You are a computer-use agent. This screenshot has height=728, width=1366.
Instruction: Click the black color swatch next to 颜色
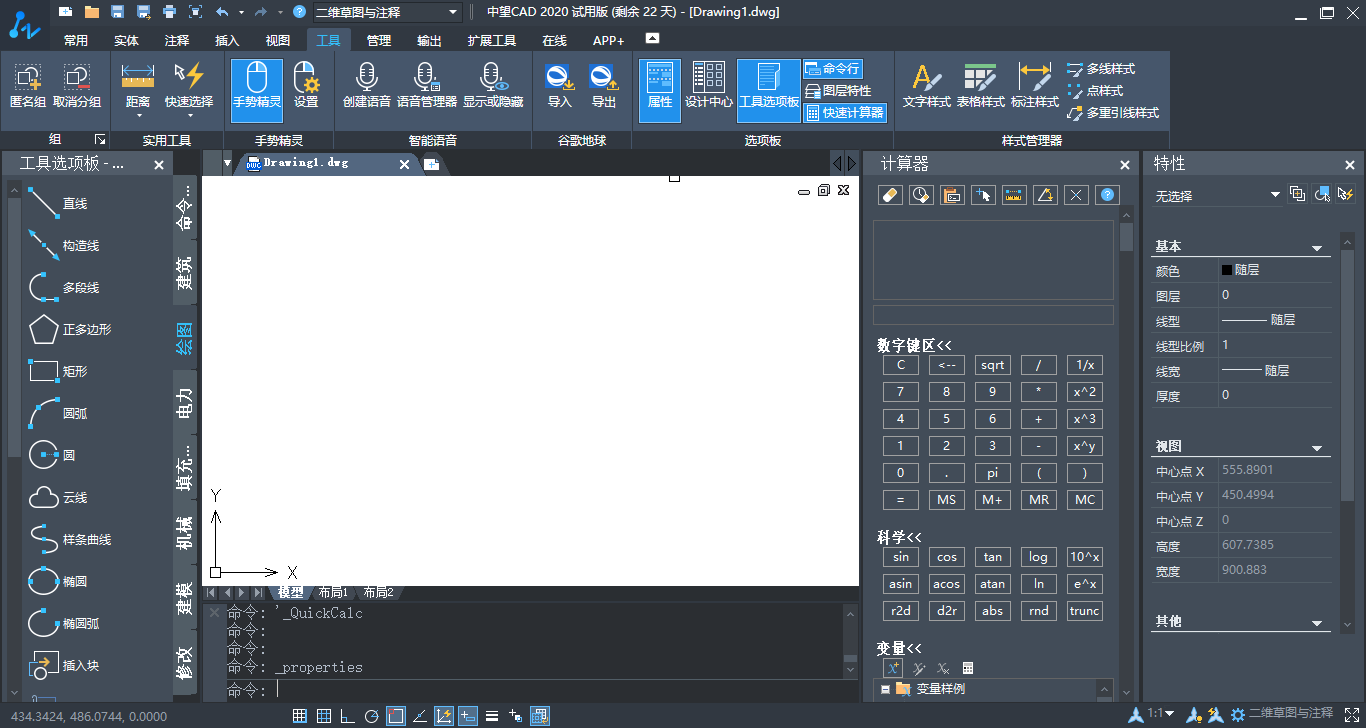[1227, 270]
